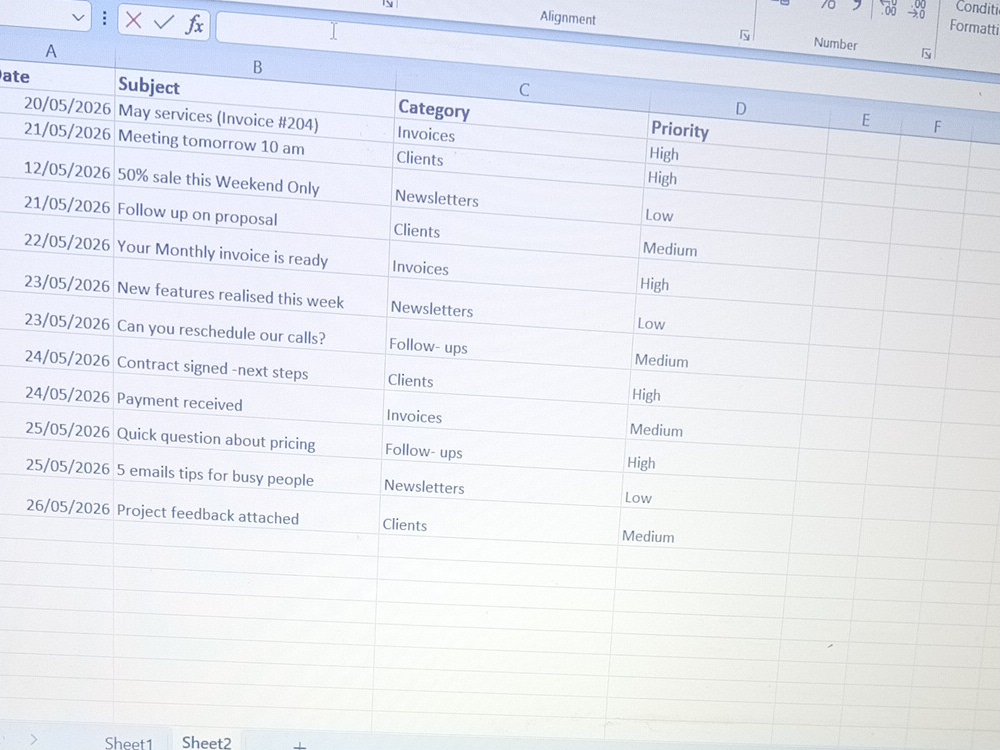Add a new sheet with plus
The image size is (1000, 750).
(300, 745)
